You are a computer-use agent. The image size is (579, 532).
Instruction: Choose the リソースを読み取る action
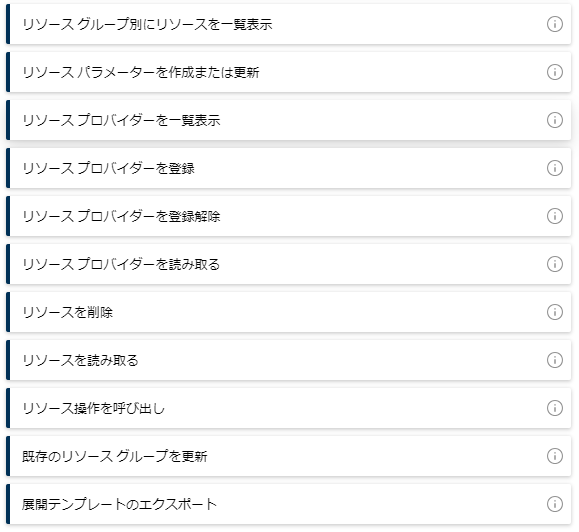click(x=288, y=360)
